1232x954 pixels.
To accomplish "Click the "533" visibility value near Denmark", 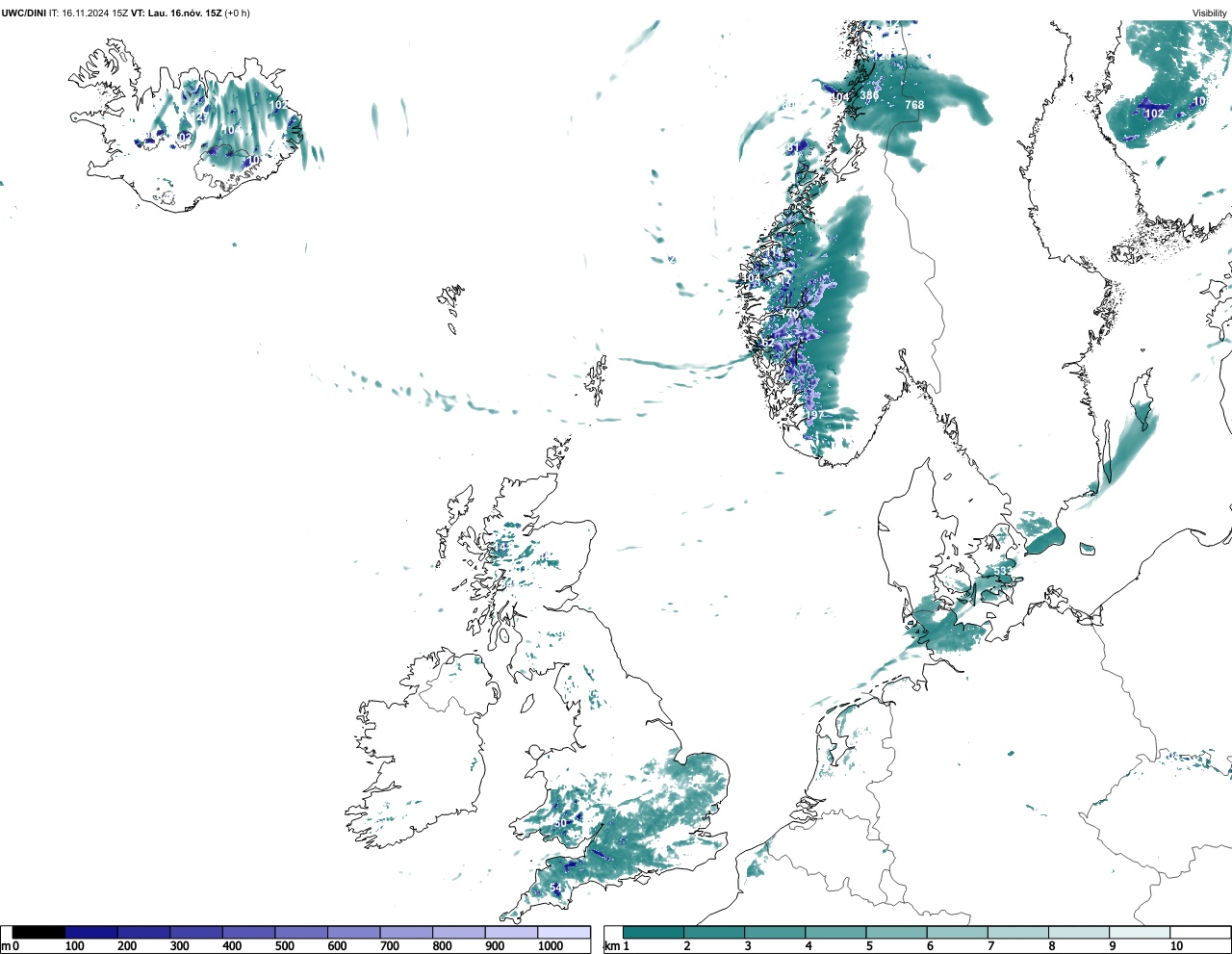I will (1002, 571).
